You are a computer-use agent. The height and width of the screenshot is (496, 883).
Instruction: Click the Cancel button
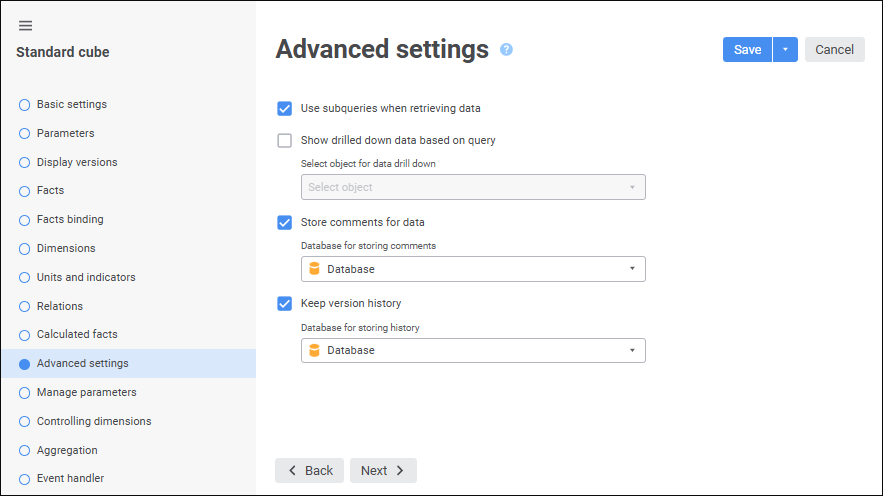(834, 50)
